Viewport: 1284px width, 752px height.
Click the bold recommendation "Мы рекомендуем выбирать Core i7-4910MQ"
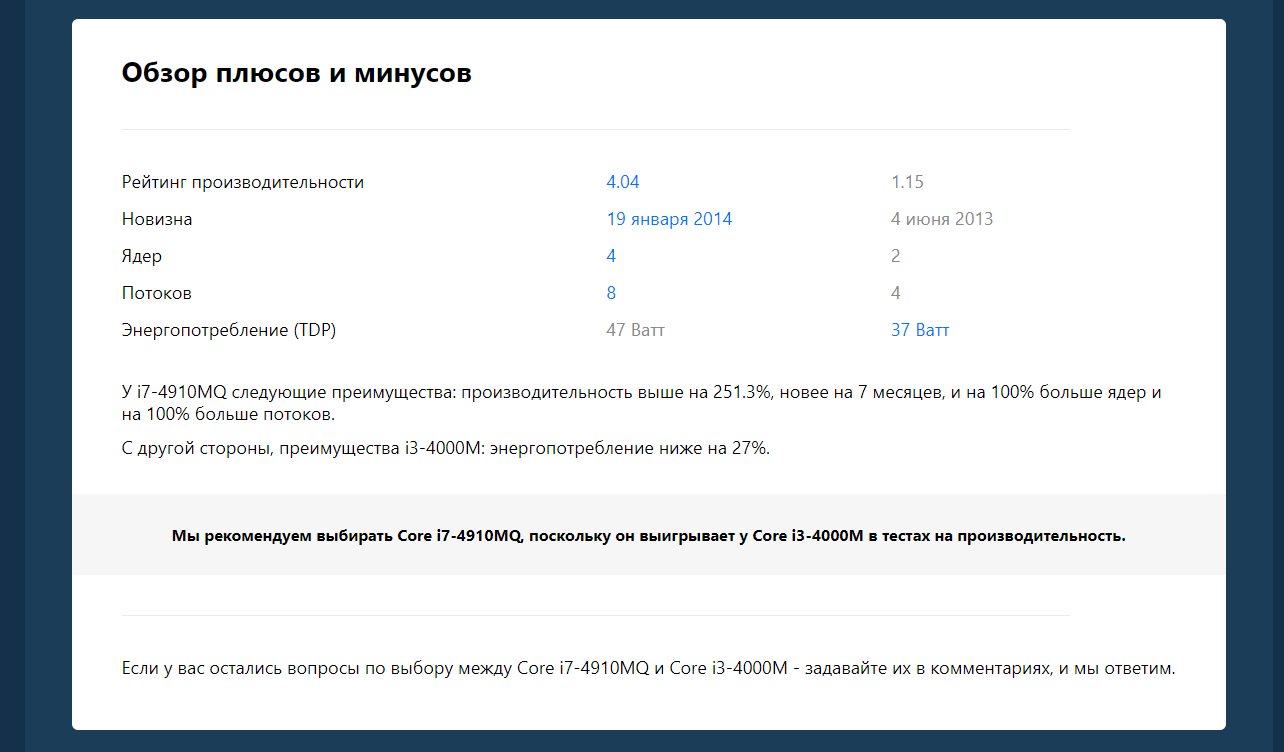[x=649, y=536]
